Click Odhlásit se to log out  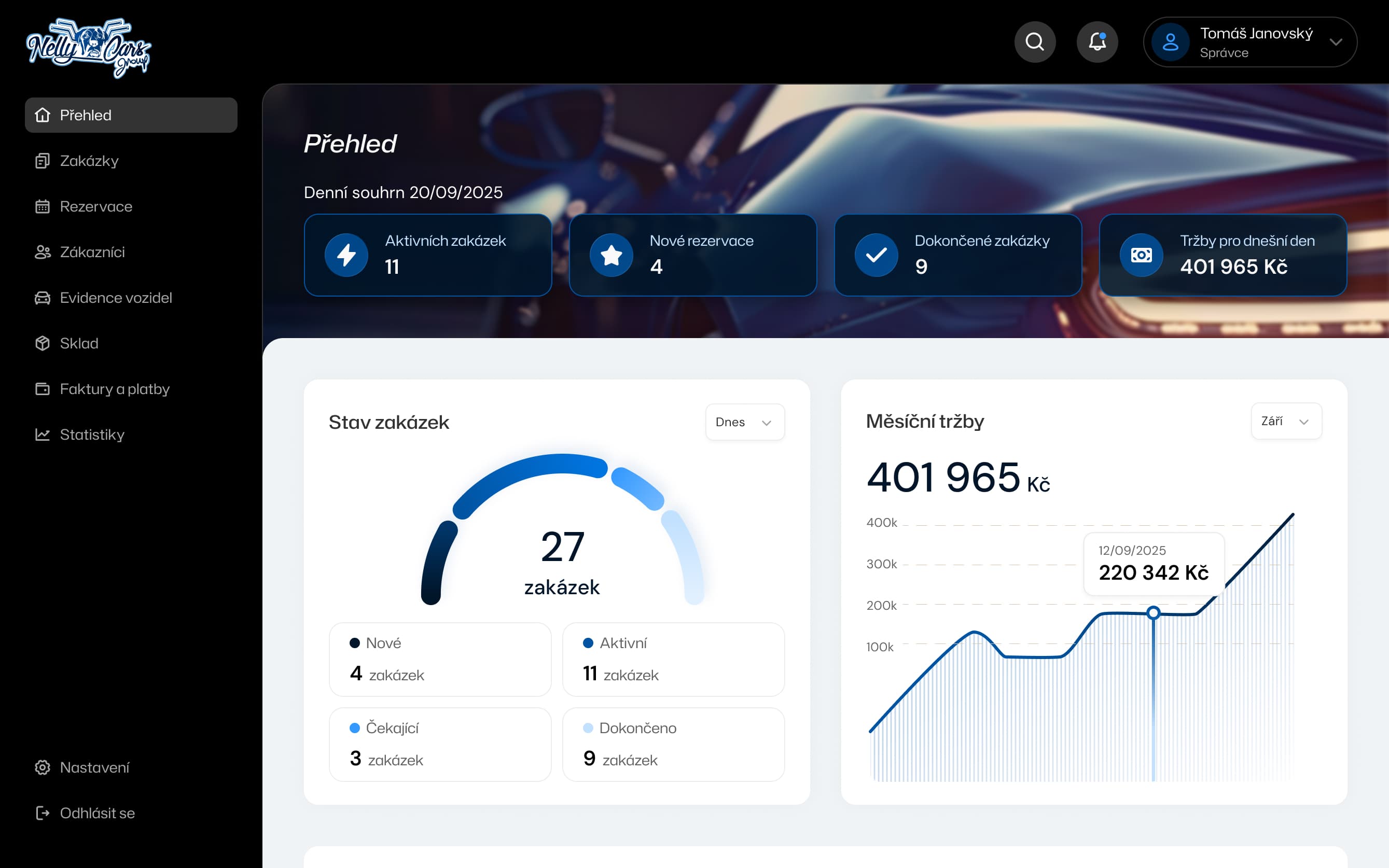coord(98,813)
